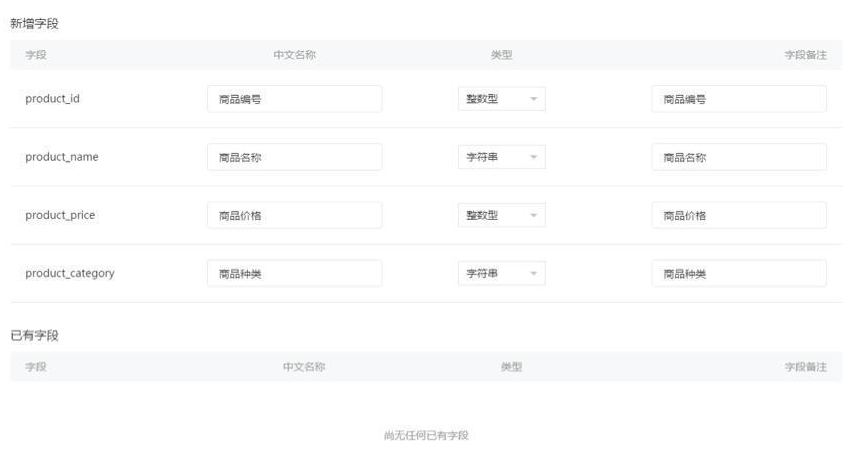This screenshot has width=859, height=460.
Task: Select the product_name field label
Action: coord(61,157)
